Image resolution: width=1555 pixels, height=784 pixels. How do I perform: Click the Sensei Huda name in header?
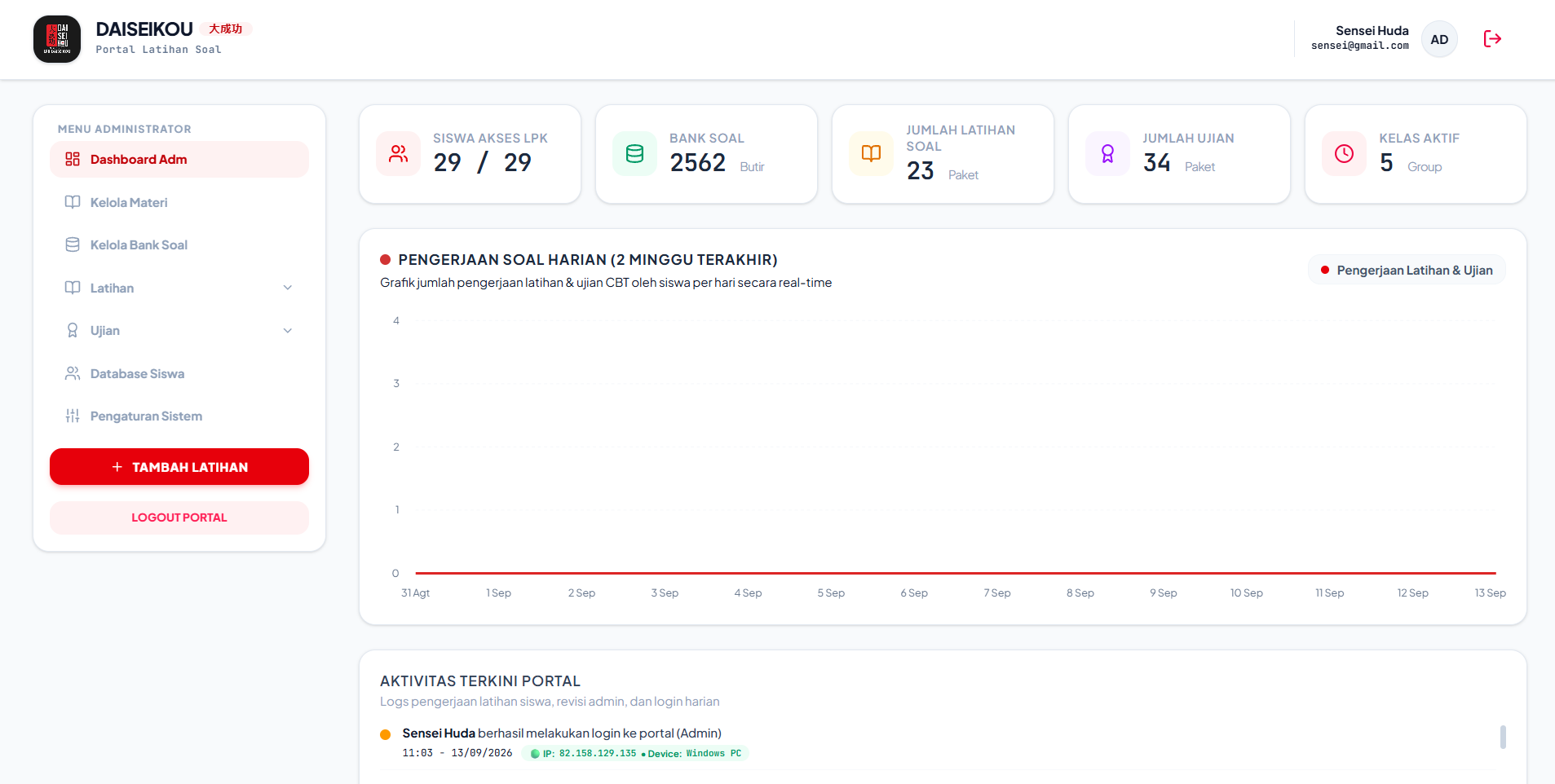point(1372,30)
